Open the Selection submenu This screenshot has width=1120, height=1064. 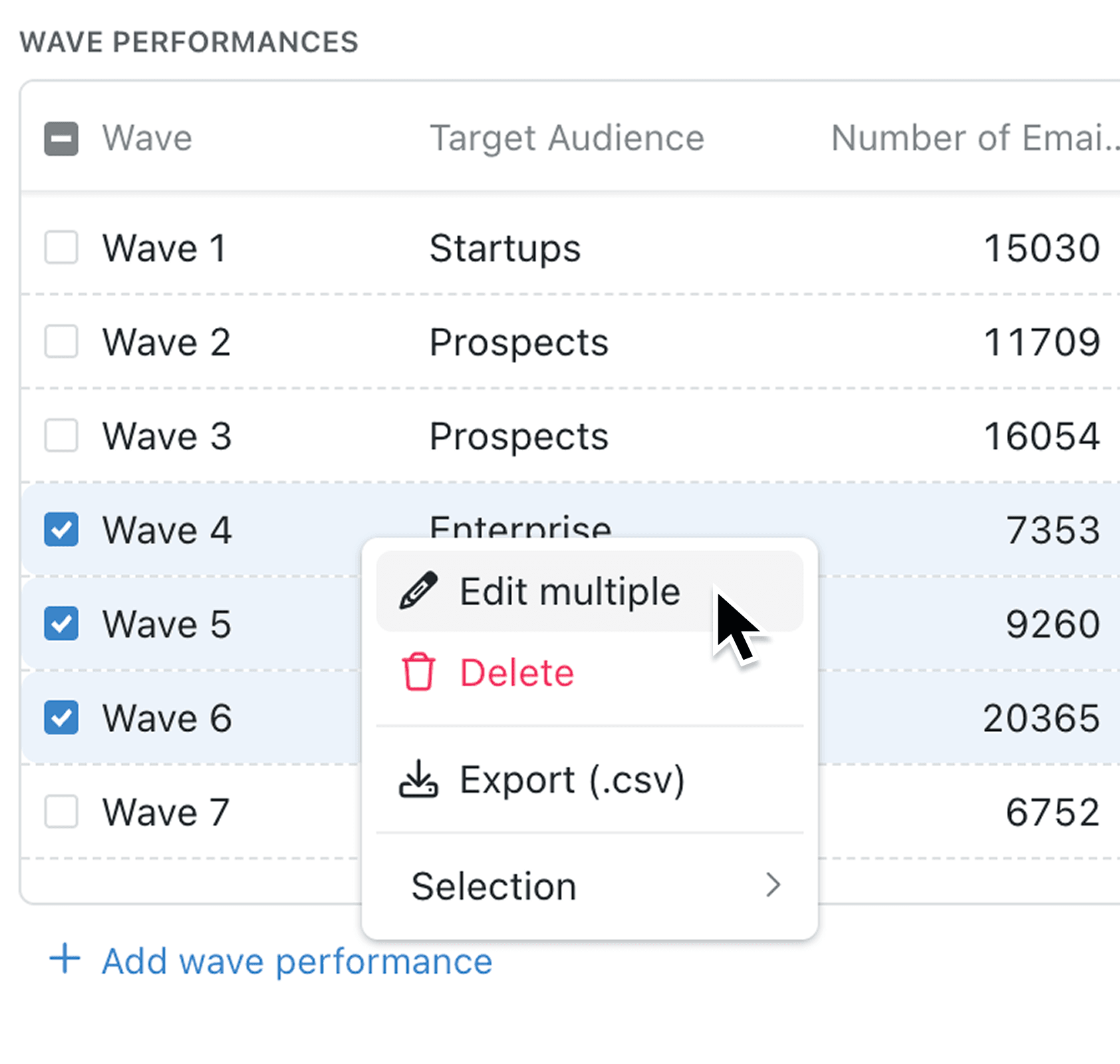click(493, 886)
